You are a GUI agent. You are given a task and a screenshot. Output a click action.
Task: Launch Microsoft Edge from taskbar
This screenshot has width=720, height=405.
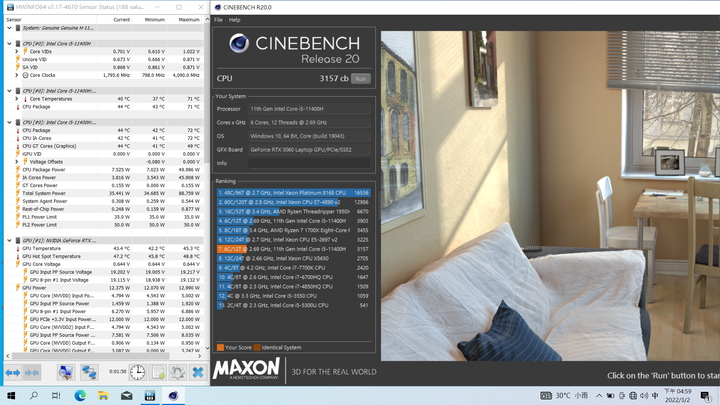coord(80,395)
